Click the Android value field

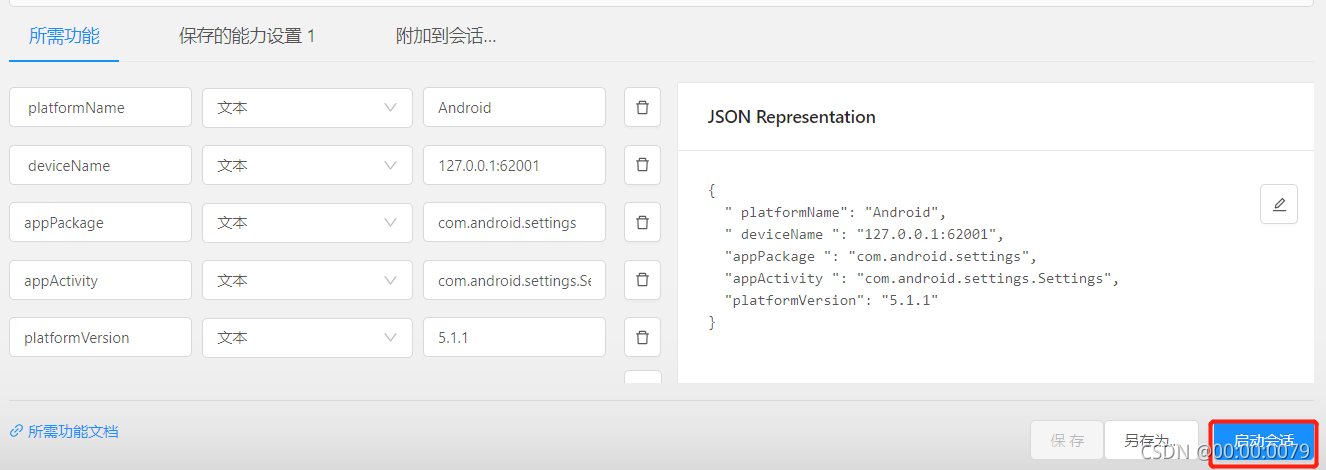coord(514,107)
